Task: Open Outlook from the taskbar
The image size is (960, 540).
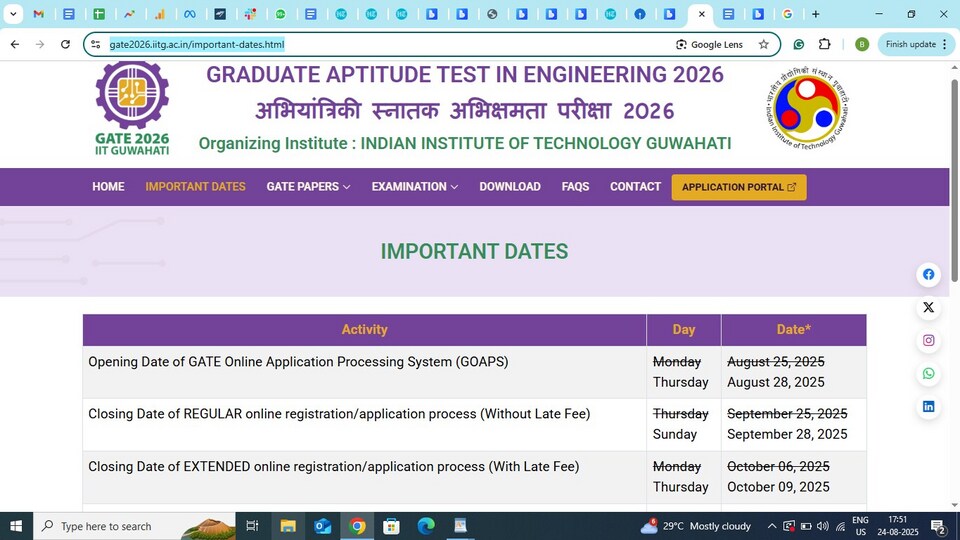Action: (323, 526)
